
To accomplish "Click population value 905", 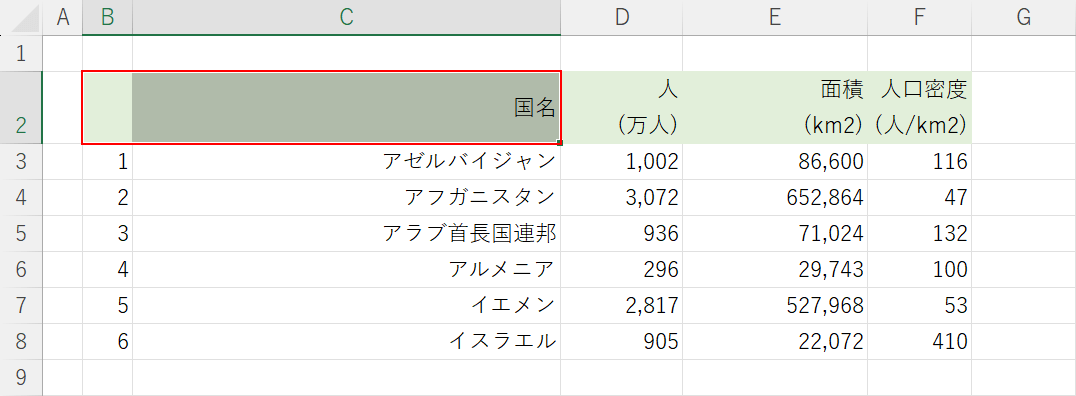I will click(622, 341).
